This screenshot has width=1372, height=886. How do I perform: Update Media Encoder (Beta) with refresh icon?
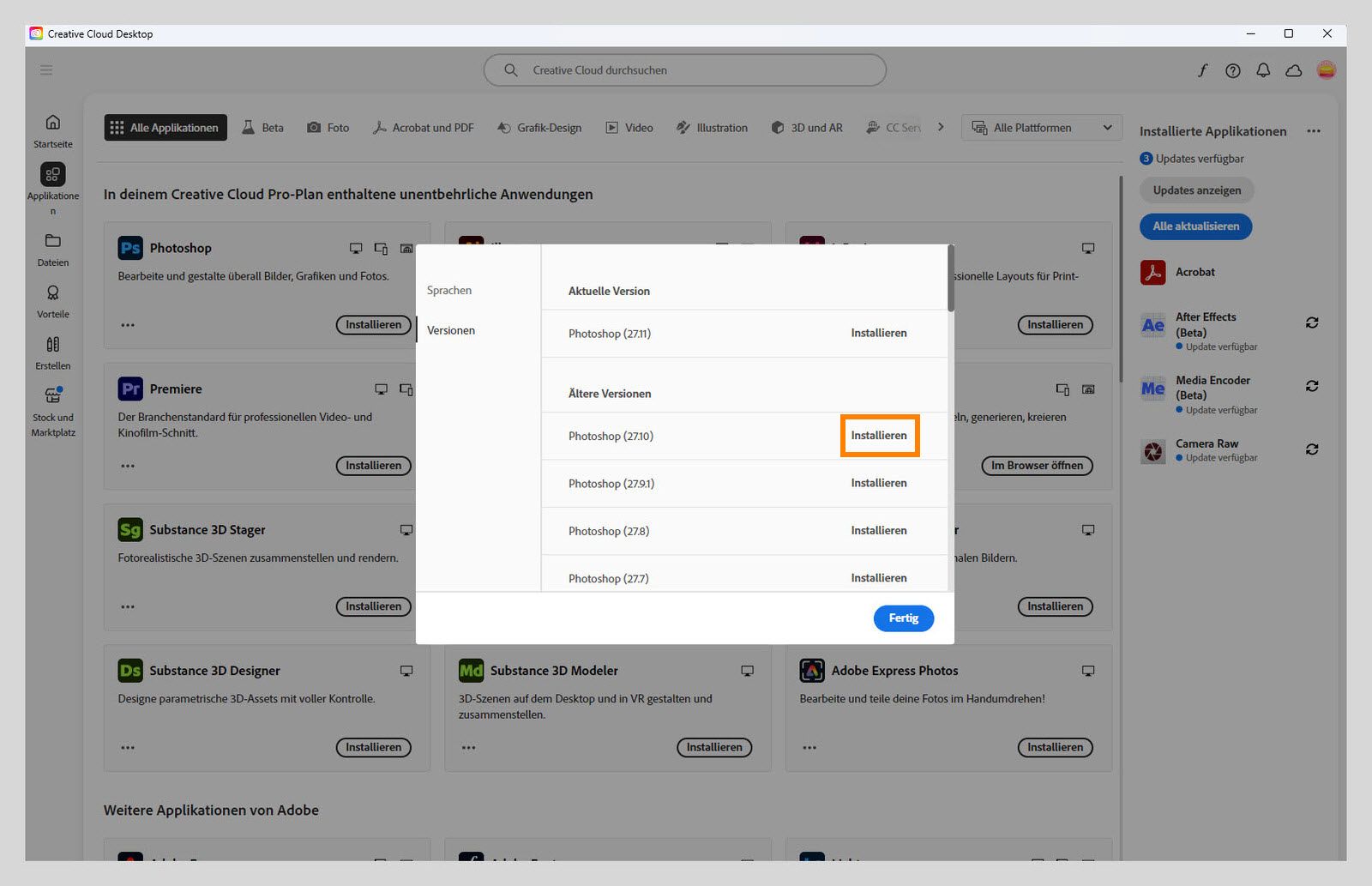point(1312,386)
